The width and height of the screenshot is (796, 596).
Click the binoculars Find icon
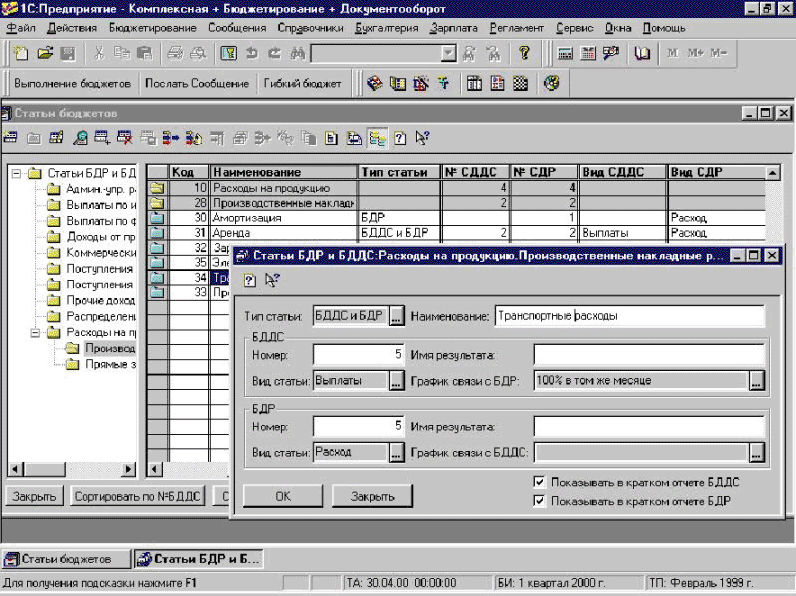coord(298,53)
